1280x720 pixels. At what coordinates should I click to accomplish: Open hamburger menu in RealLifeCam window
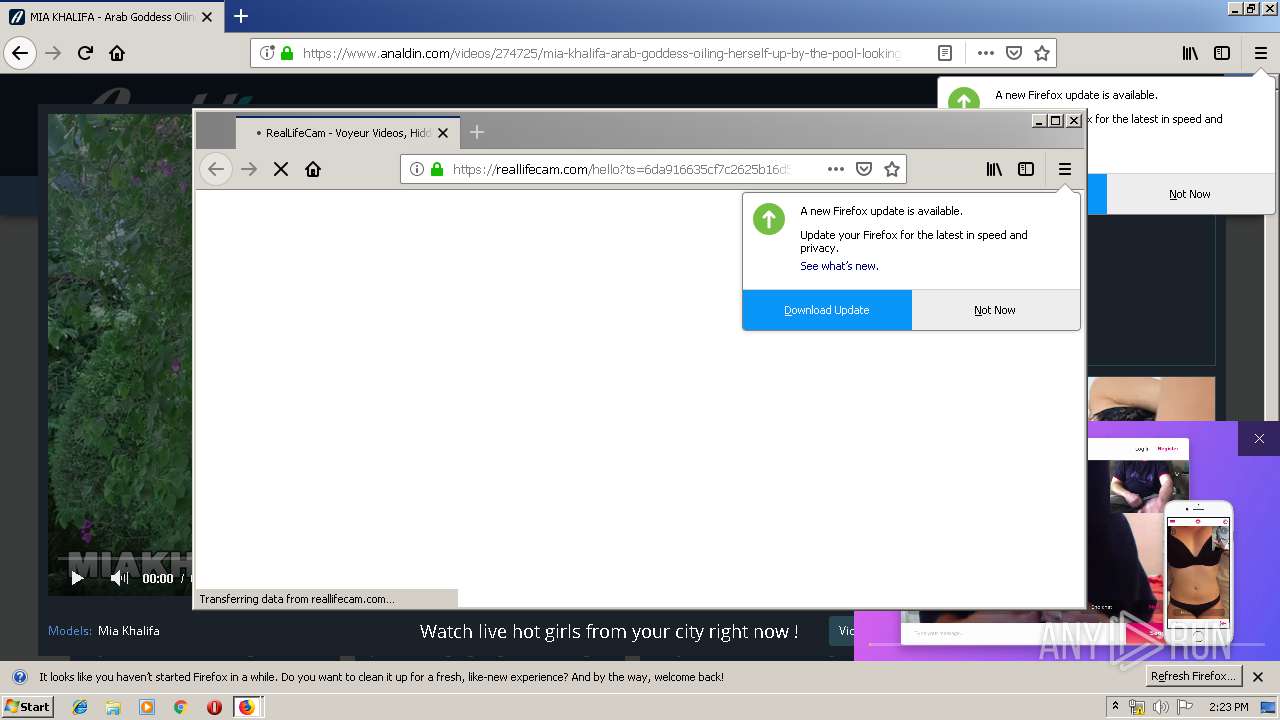(1065, 169)
